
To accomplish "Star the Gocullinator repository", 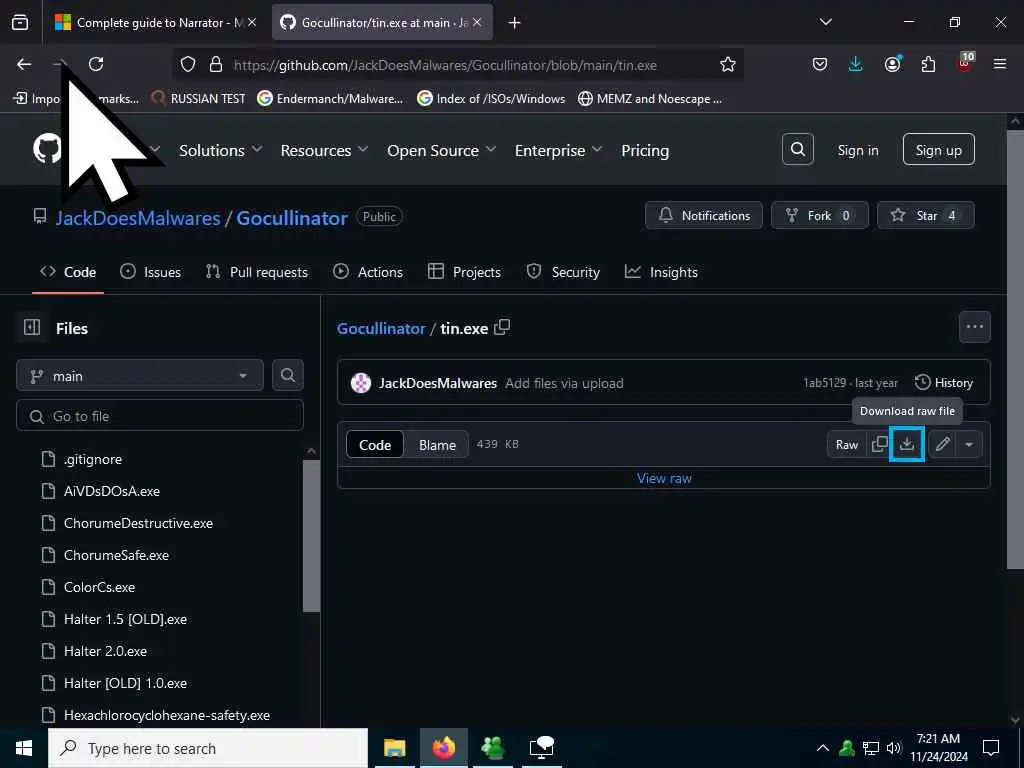I will 926,216.
